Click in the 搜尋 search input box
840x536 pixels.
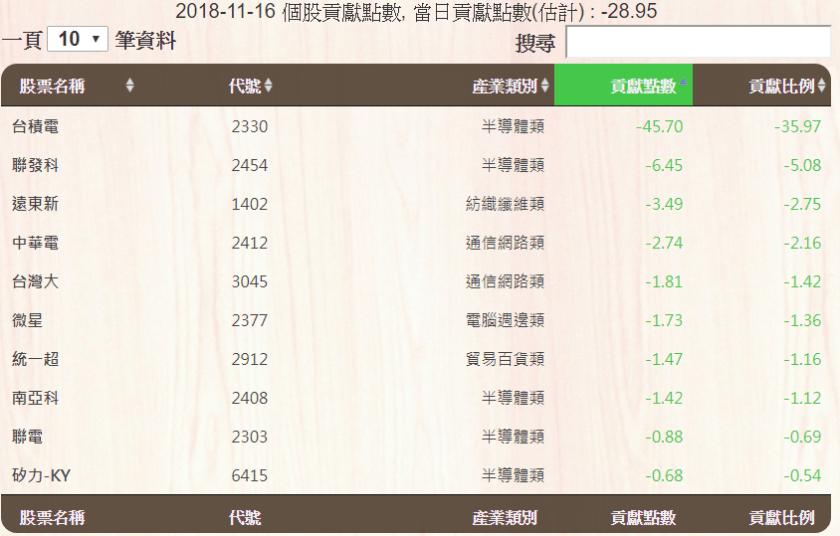698,42
